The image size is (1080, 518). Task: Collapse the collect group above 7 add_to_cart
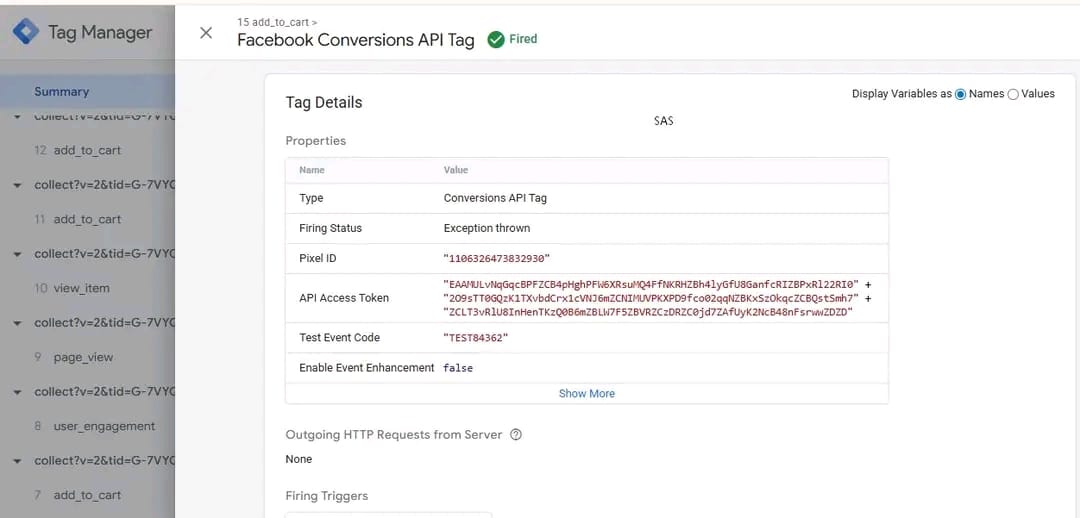[17, 461]
